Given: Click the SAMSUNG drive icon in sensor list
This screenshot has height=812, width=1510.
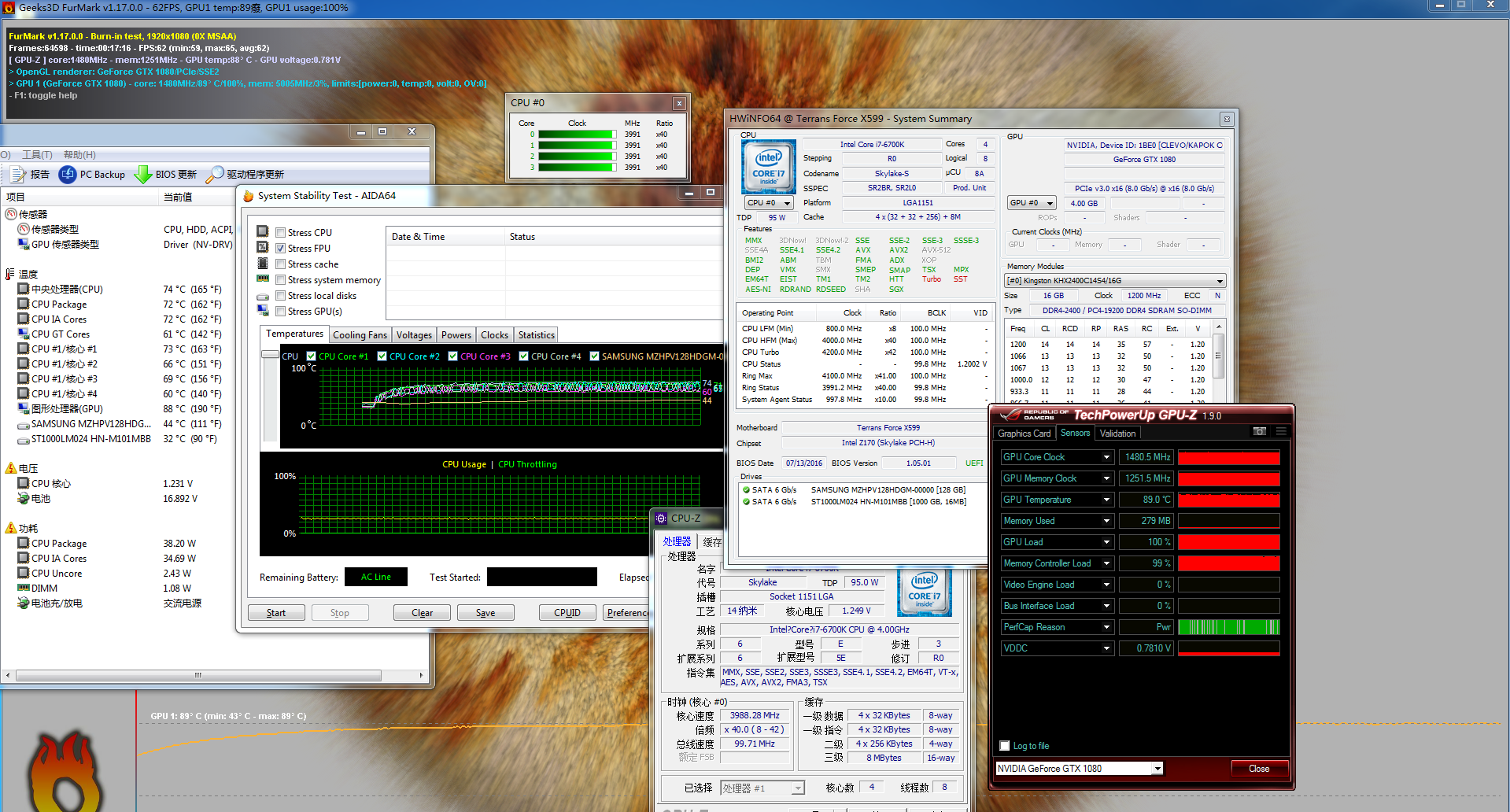Looking at the screenshot, I should 24,424.
